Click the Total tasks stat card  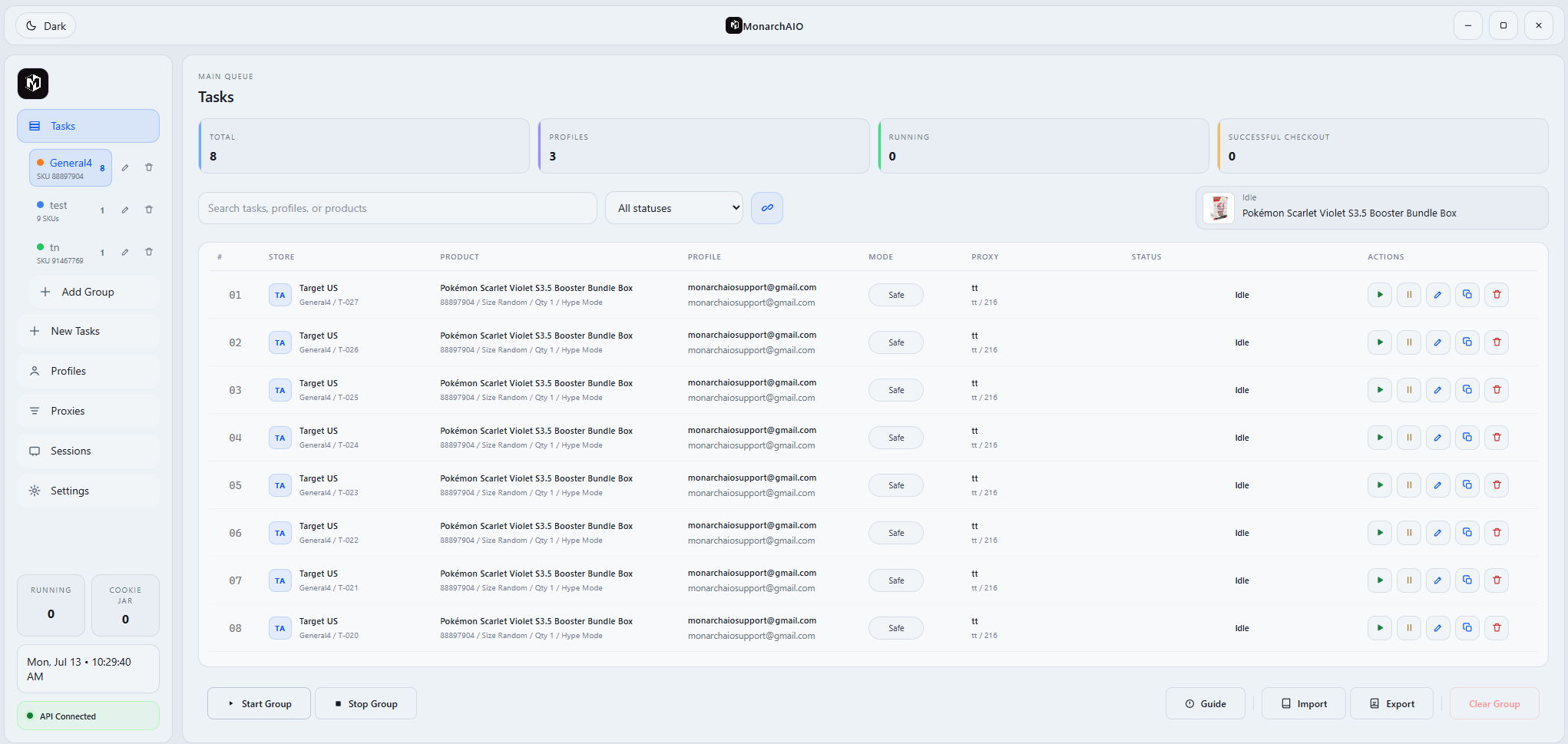tap(364, 146)
